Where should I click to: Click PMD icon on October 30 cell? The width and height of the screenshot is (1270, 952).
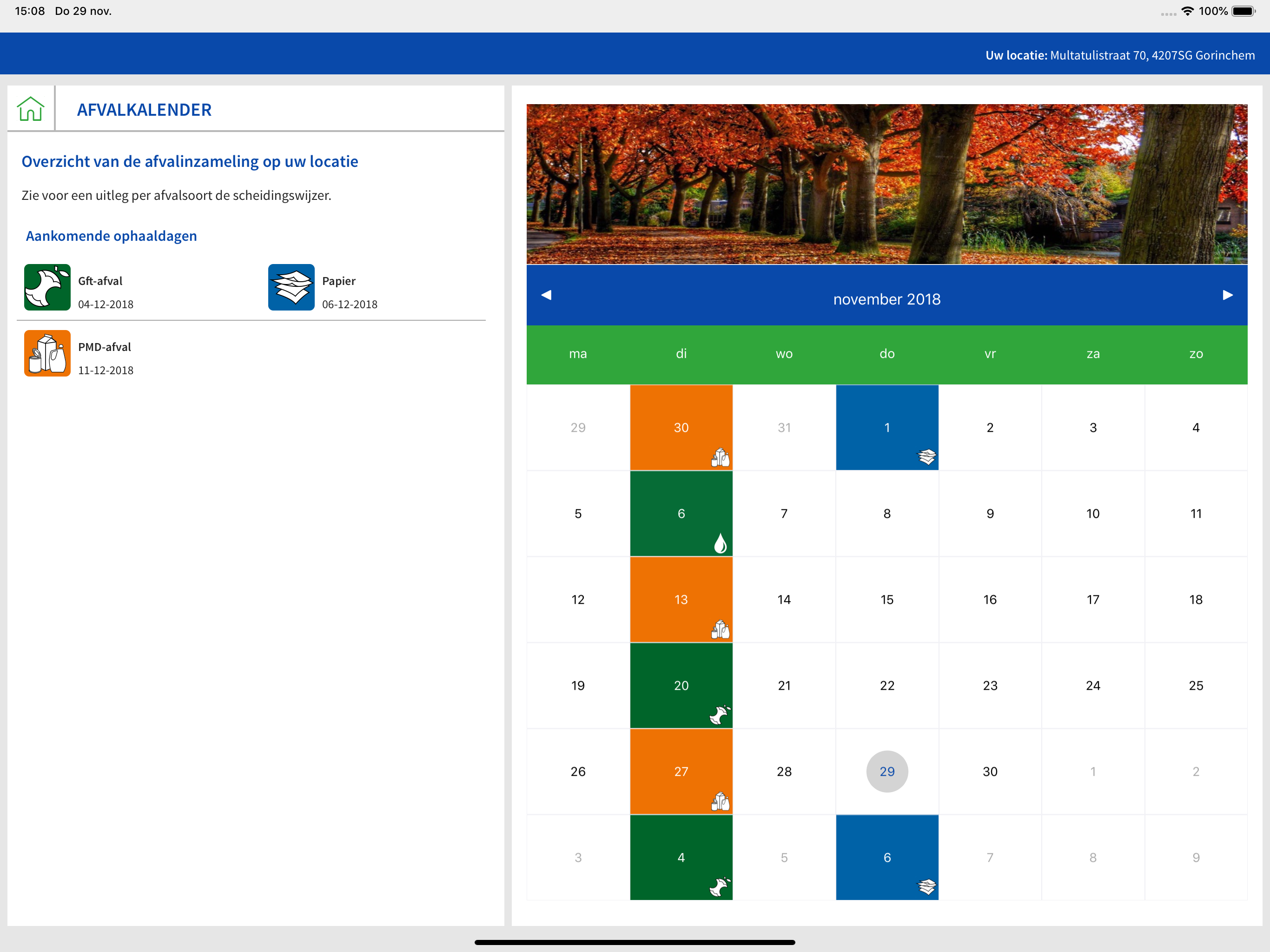coord(721,457)
